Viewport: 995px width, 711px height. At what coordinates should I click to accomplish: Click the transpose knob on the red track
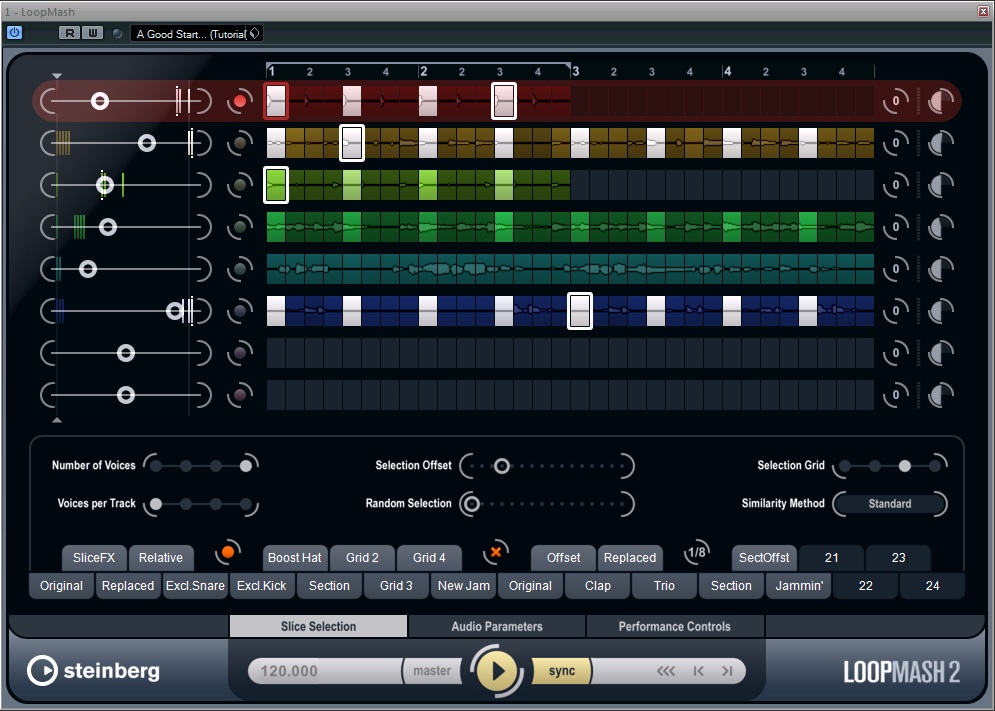click(x=895, y=101)
